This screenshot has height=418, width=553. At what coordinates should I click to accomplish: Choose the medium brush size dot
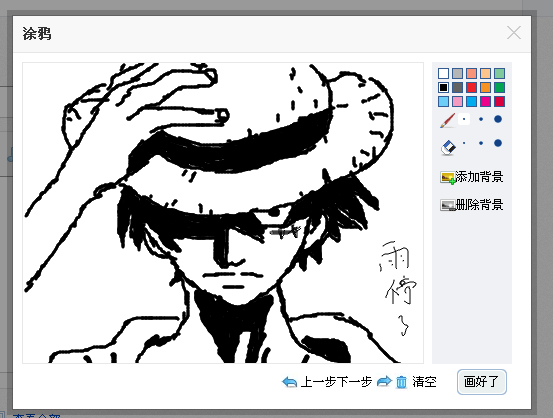click(x=481, y=119)
